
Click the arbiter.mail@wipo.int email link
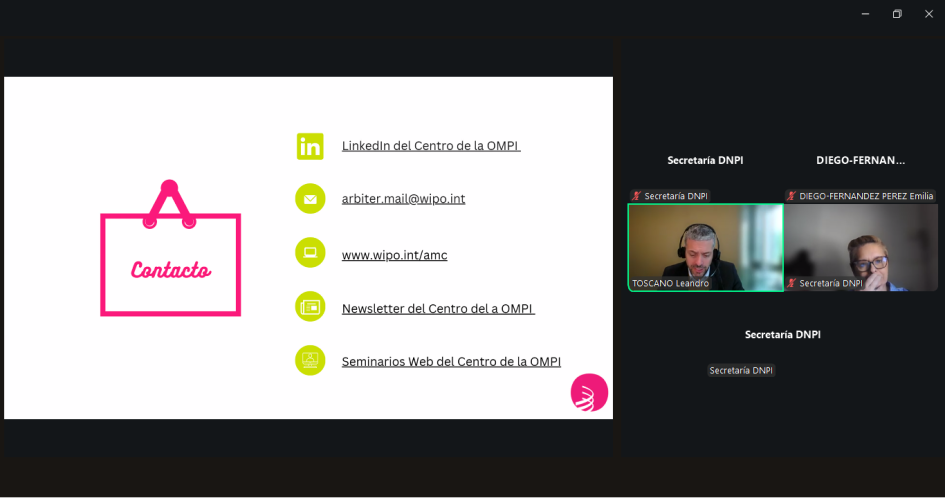coord(403,199)
